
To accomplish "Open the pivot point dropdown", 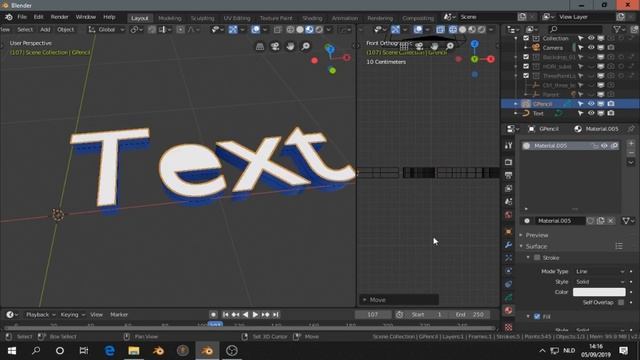I will [136, 29].
